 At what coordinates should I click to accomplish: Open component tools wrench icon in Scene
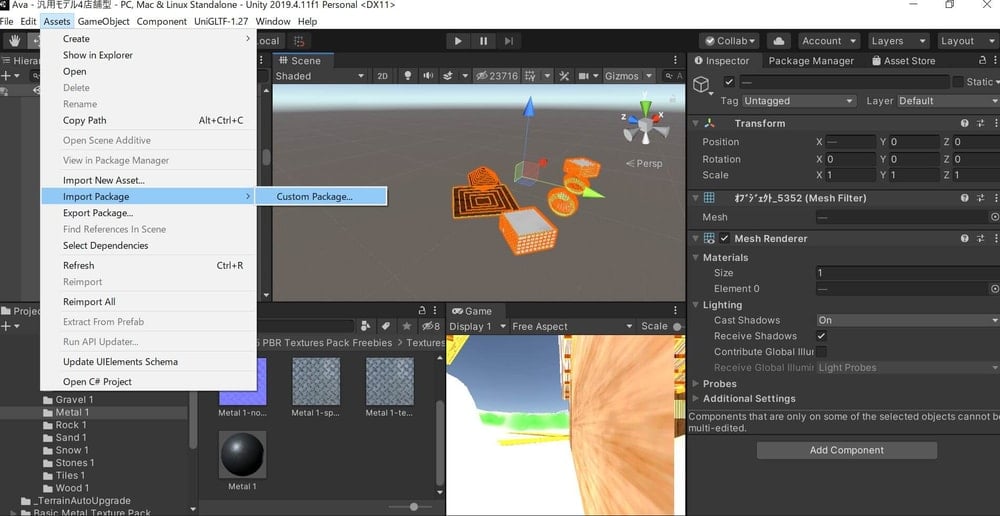[x=564, y=76]
